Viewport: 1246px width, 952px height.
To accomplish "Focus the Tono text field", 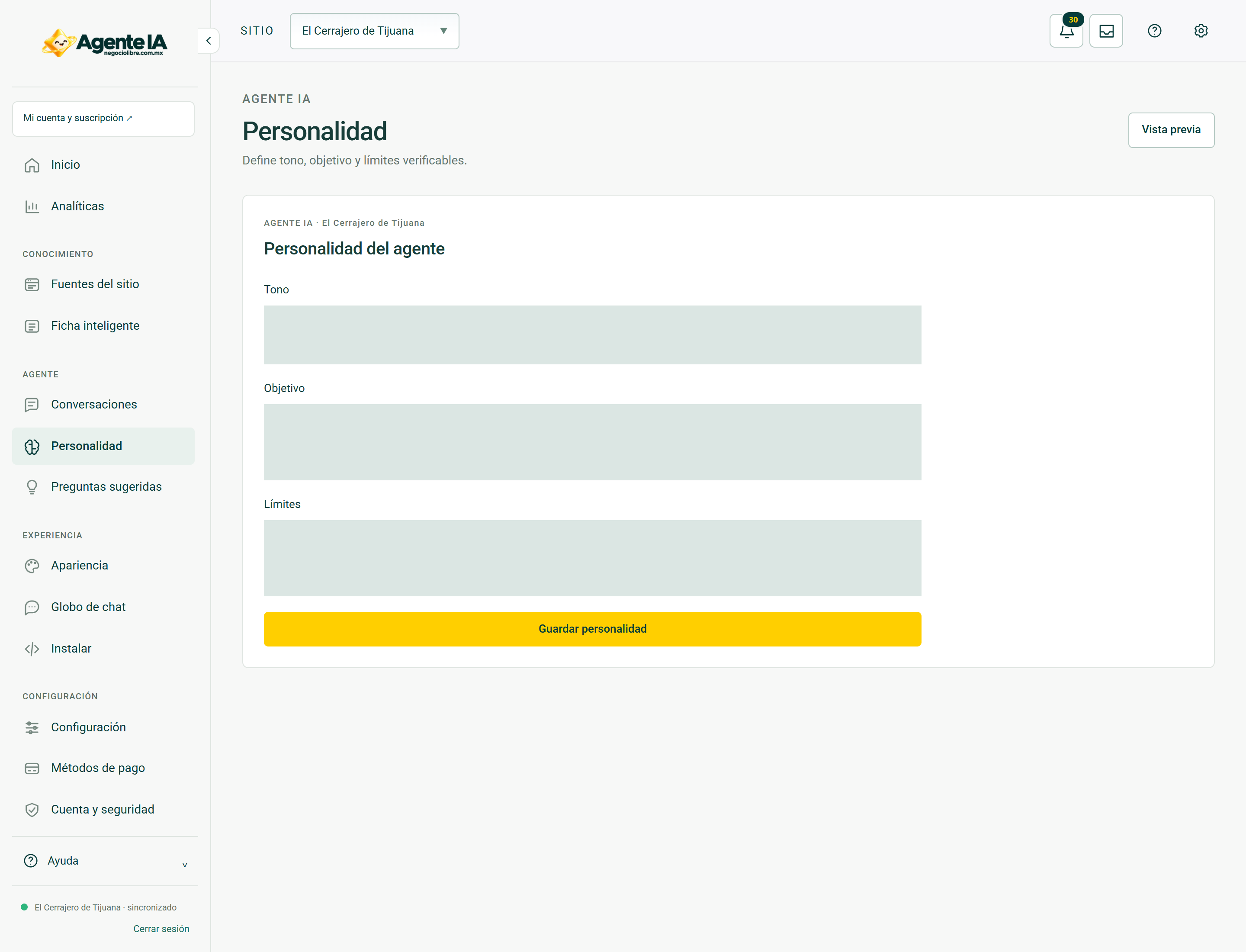I will [x=592, y=335].
